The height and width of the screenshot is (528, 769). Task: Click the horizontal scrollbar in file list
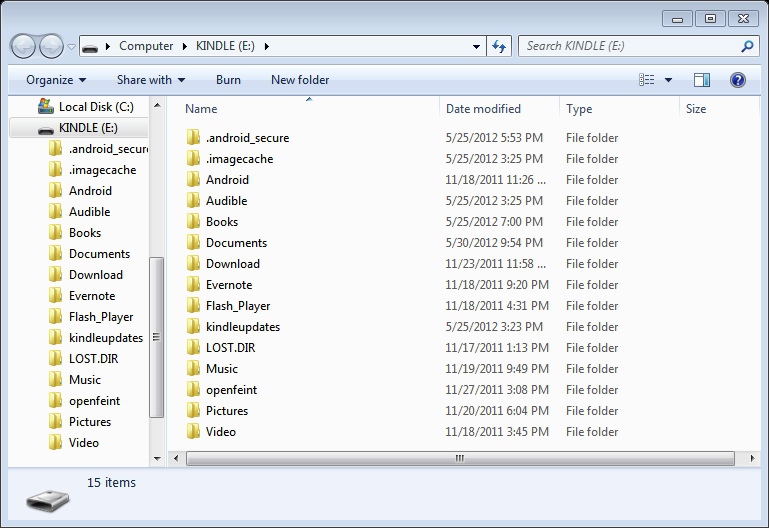point(460,459)
